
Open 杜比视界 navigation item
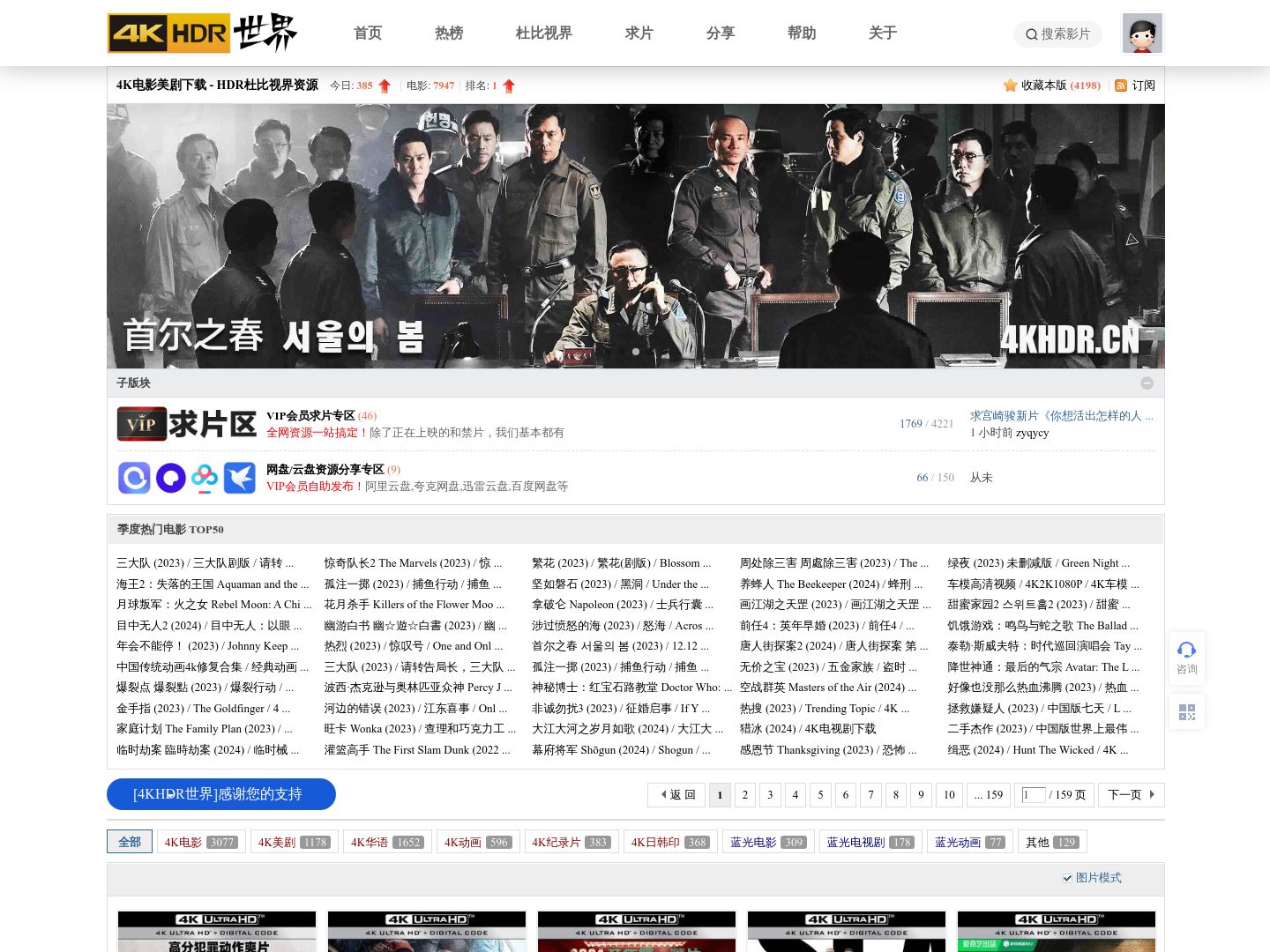[x=544, y=33]
